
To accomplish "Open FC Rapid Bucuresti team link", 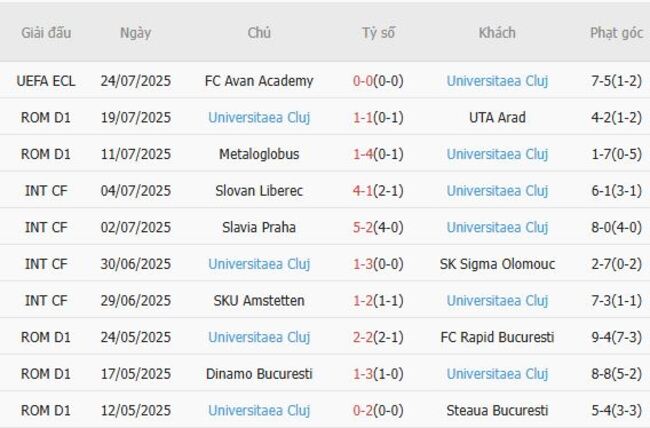I will tap(497, 337).
